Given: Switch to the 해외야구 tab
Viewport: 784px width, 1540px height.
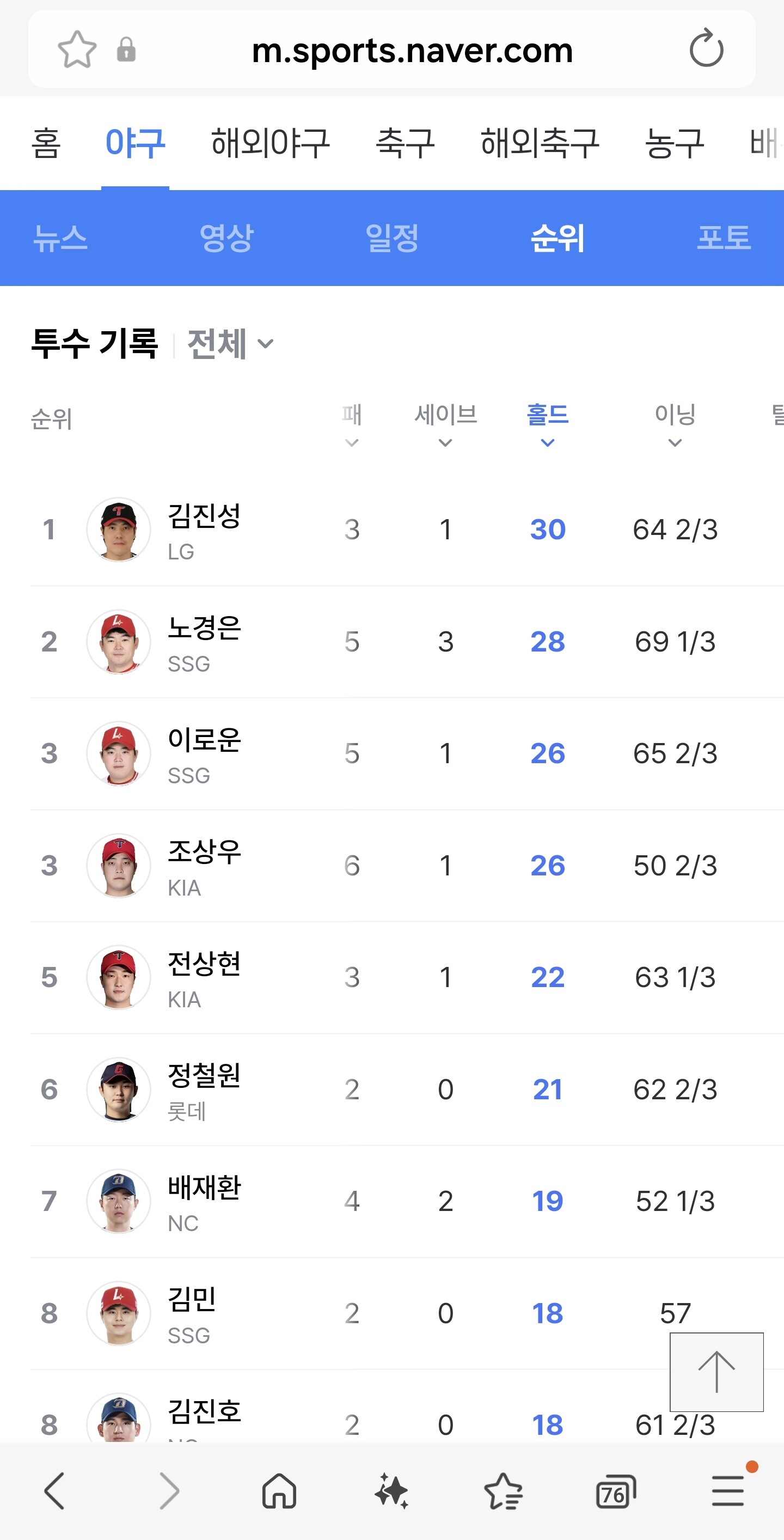Looking at the screenshot, I should pos(270,143).
